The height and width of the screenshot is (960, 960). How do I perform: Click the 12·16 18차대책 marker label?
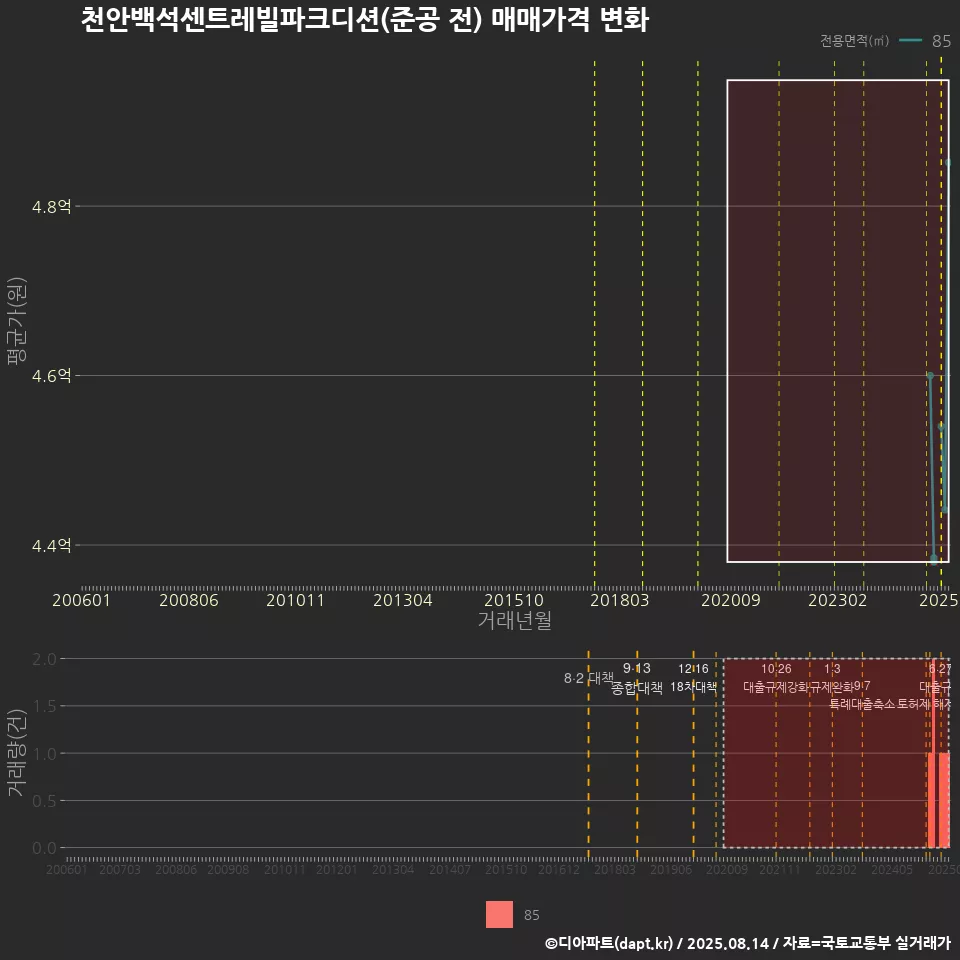pyautogui.click(x=693, y=679)
